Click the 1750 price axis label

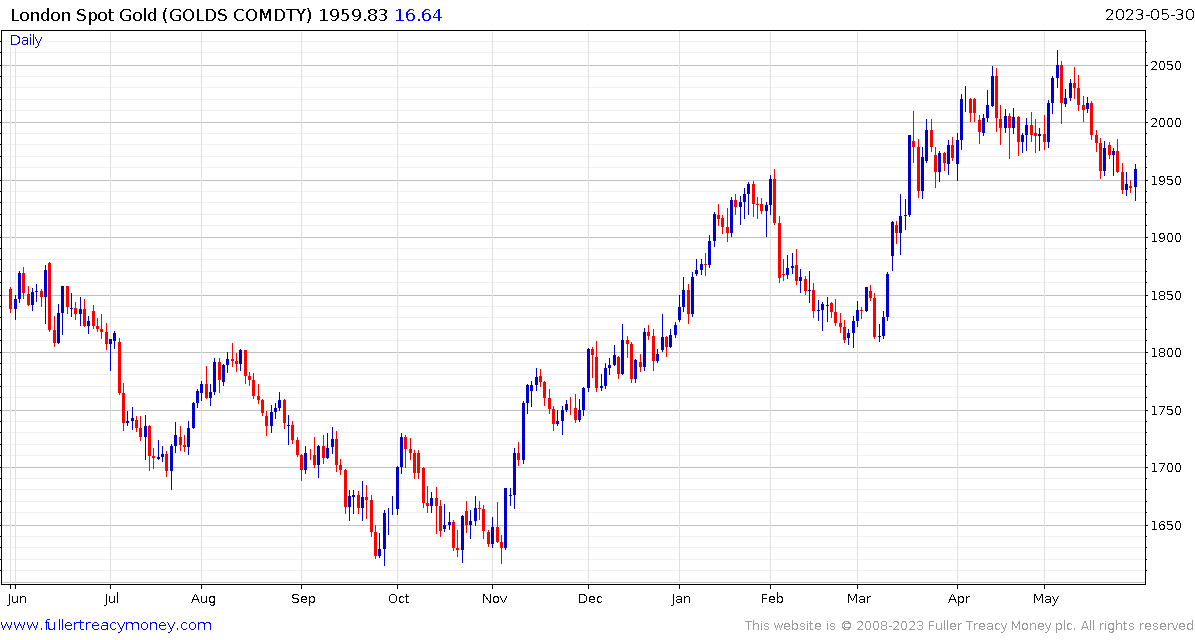pyautogui.click(x=1167, y=411)
